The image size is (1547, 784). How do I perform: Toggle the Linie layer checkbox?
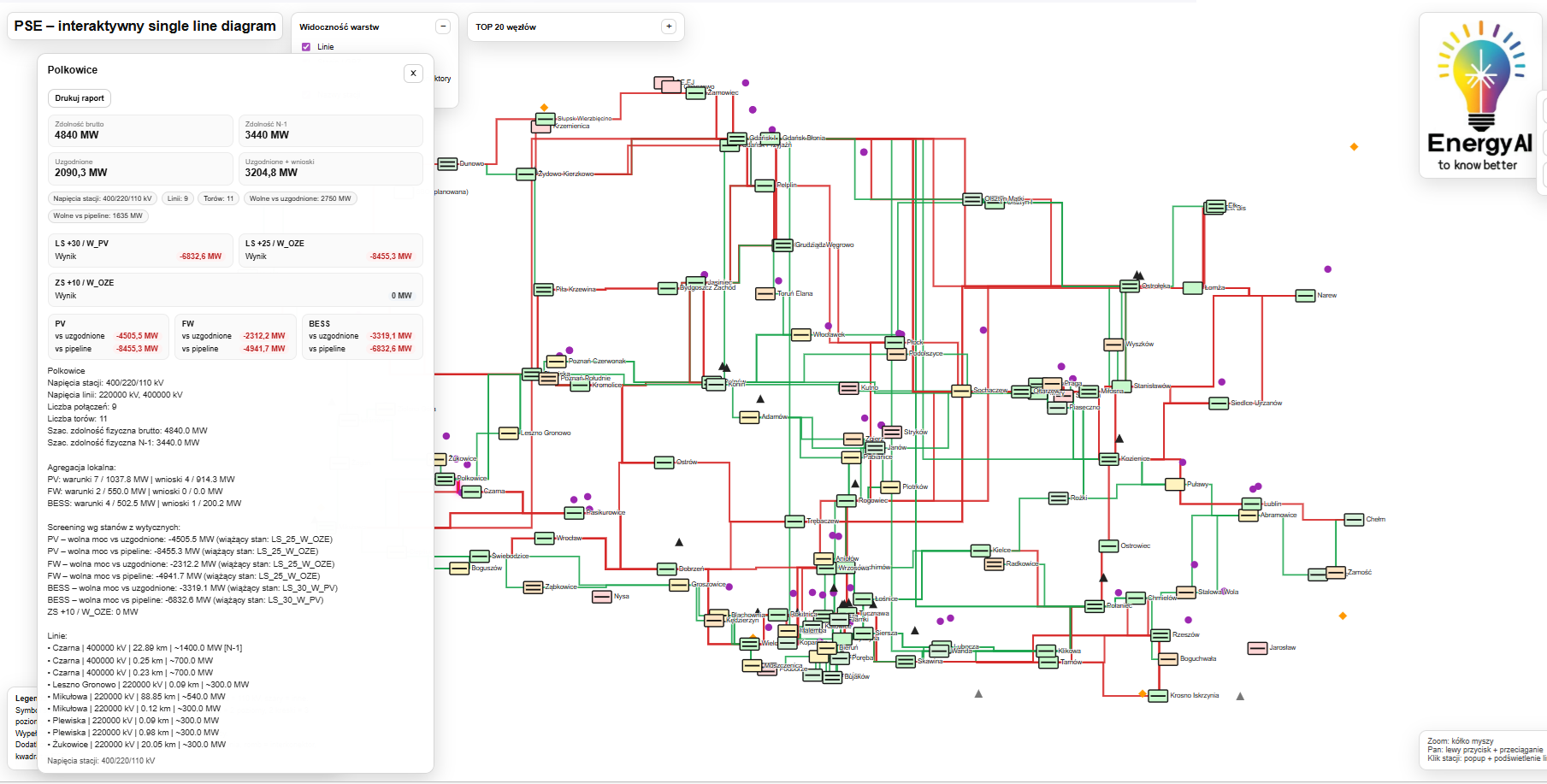pyautogui.click(x=306, y=47)
